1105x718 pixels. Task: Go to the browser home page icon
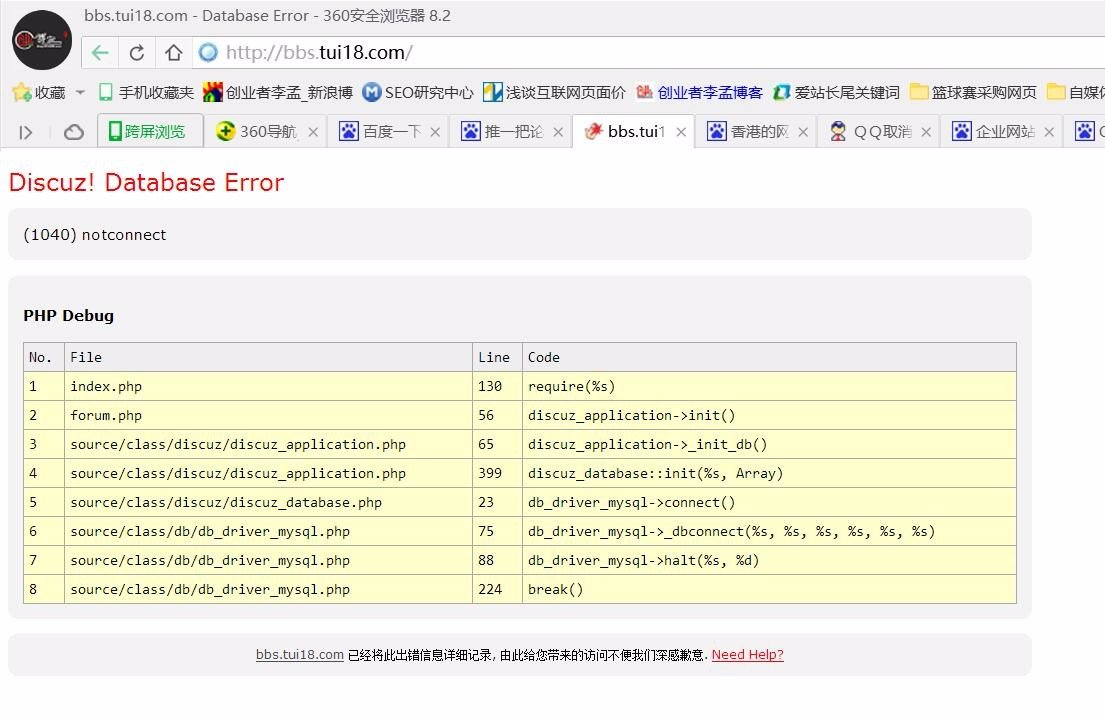coord(173,53)
